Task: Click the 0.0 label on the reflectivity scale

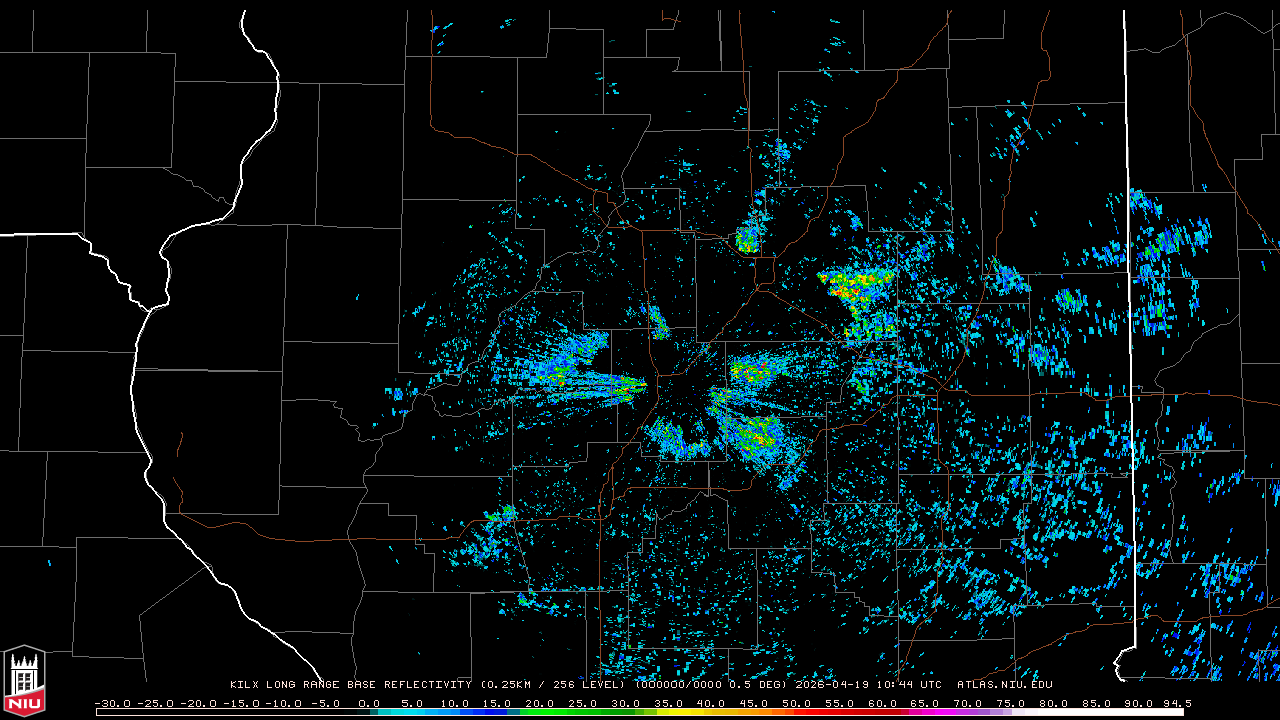Action: point(369,703)
